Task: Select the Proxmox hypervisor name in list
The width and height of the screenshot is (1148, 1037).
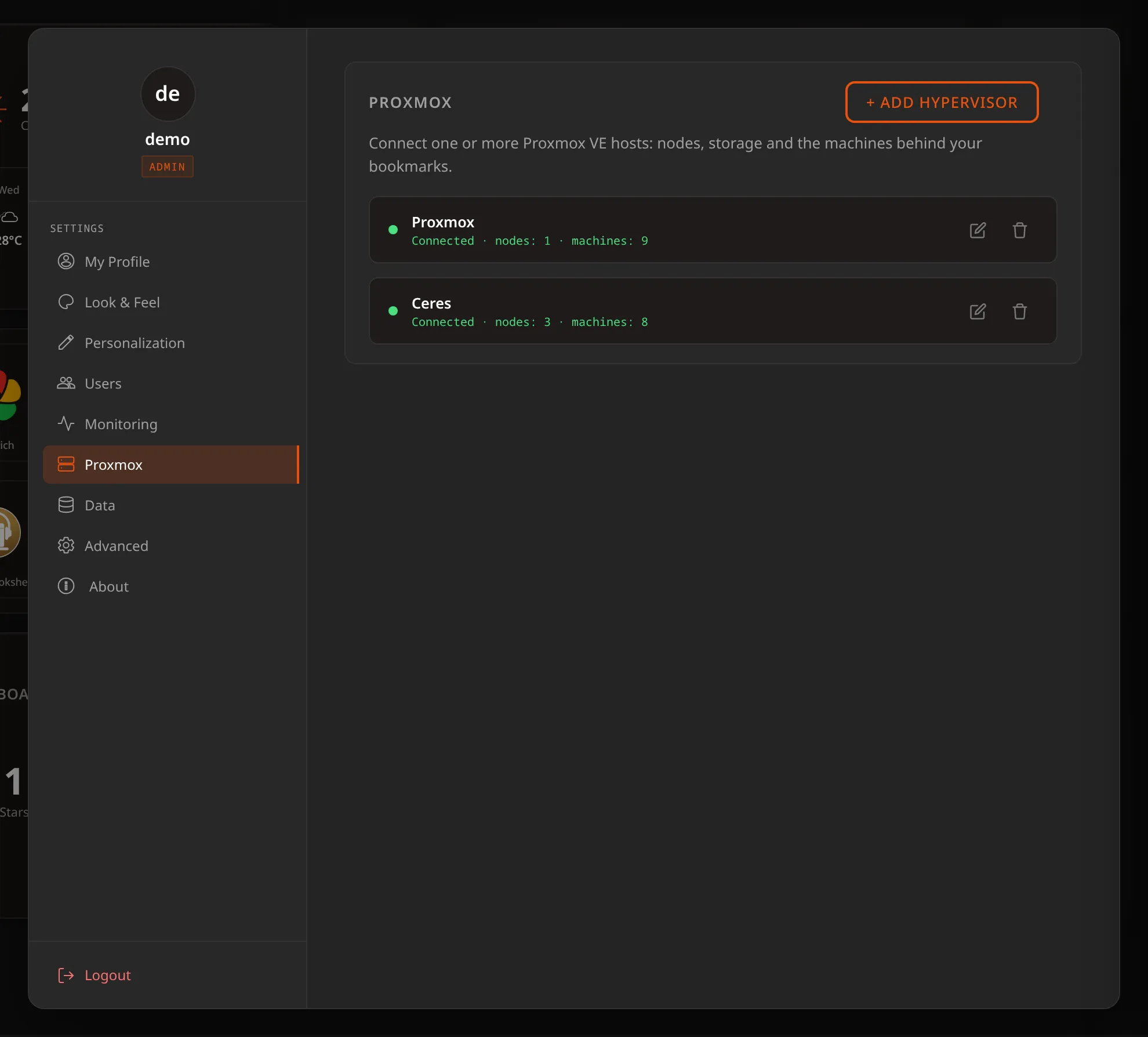Action: coord(442,222)
